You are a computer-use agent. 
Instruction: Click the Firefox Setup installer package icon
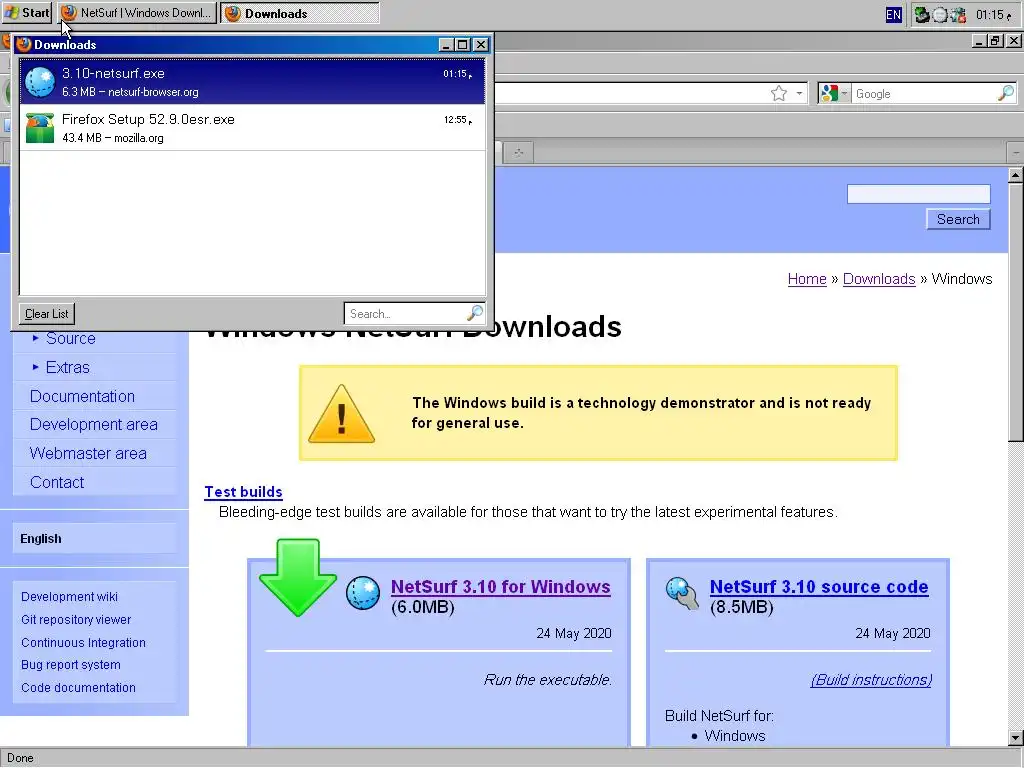click(40, 128)
